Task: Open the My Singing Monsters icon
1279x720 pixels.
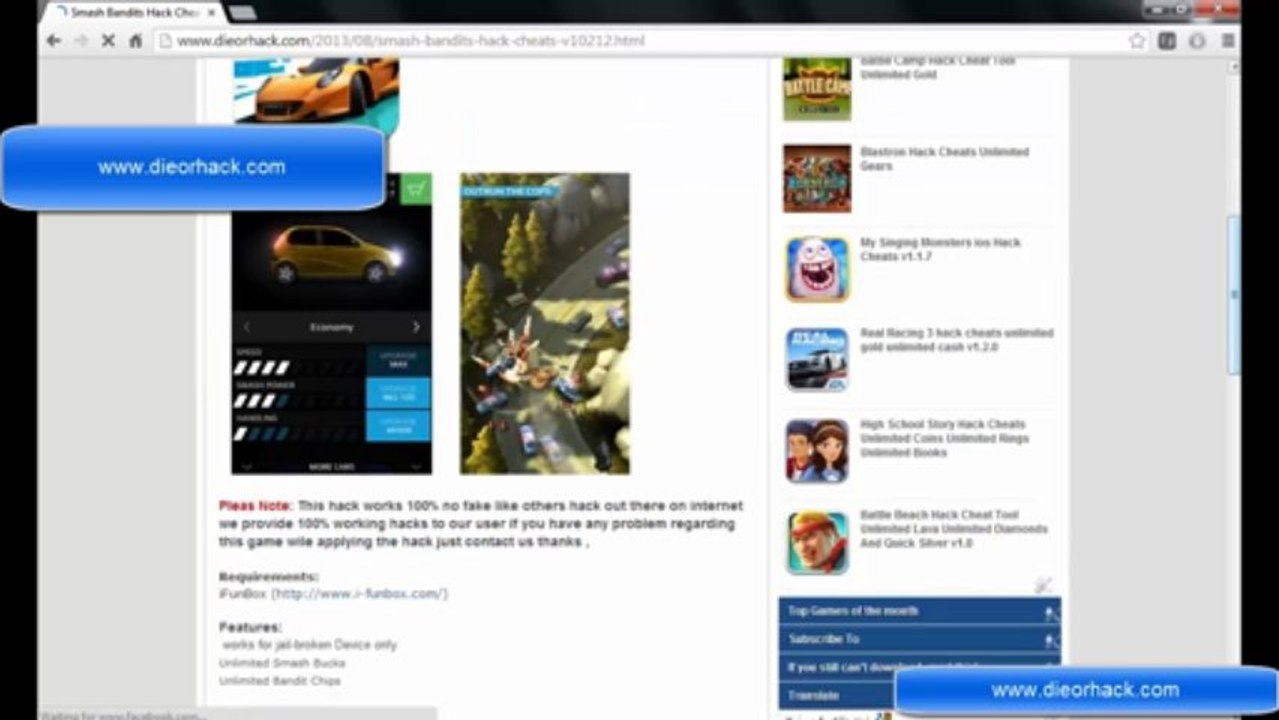Action: 817,269
